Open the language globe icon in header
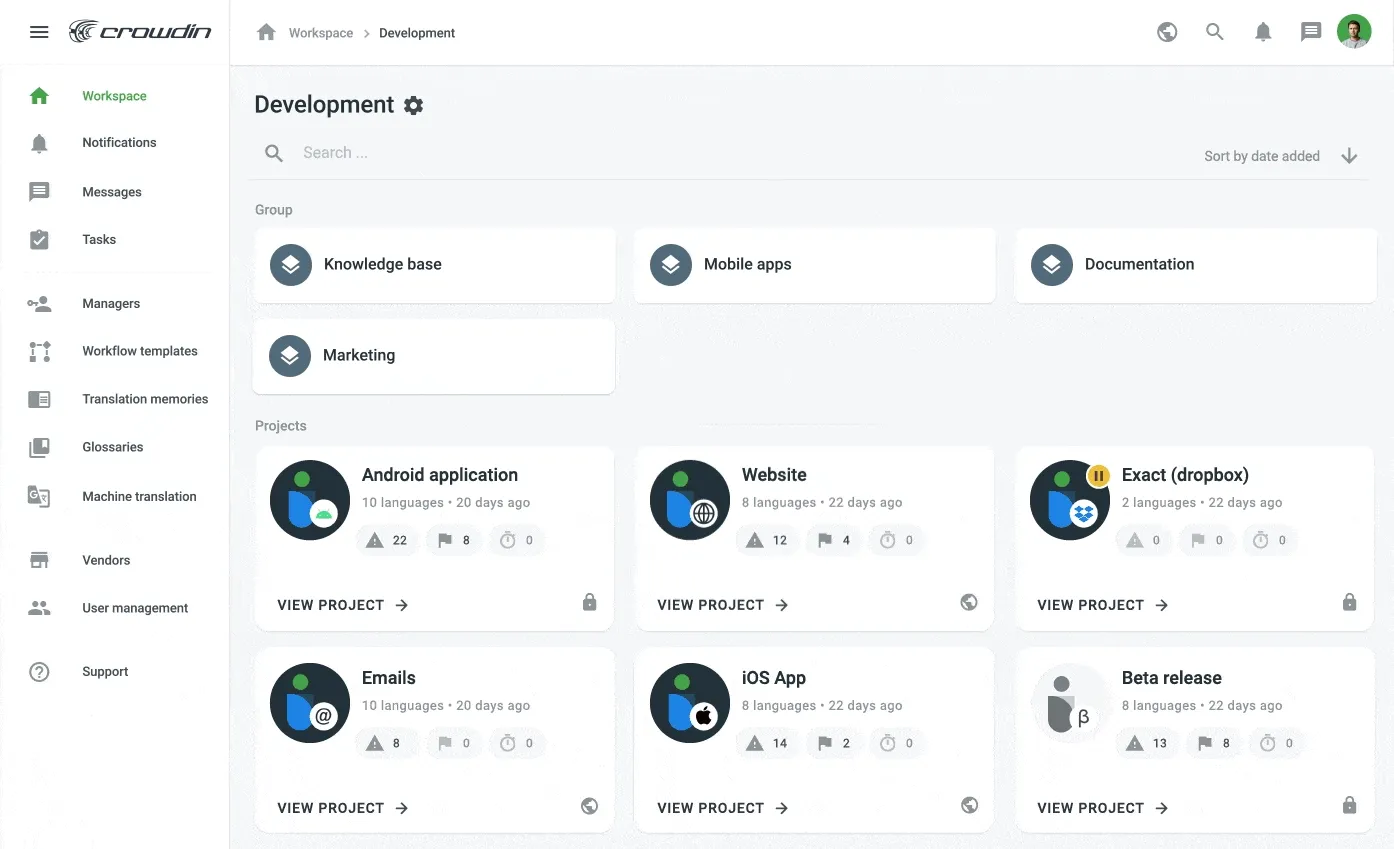 pos(1166,32)
